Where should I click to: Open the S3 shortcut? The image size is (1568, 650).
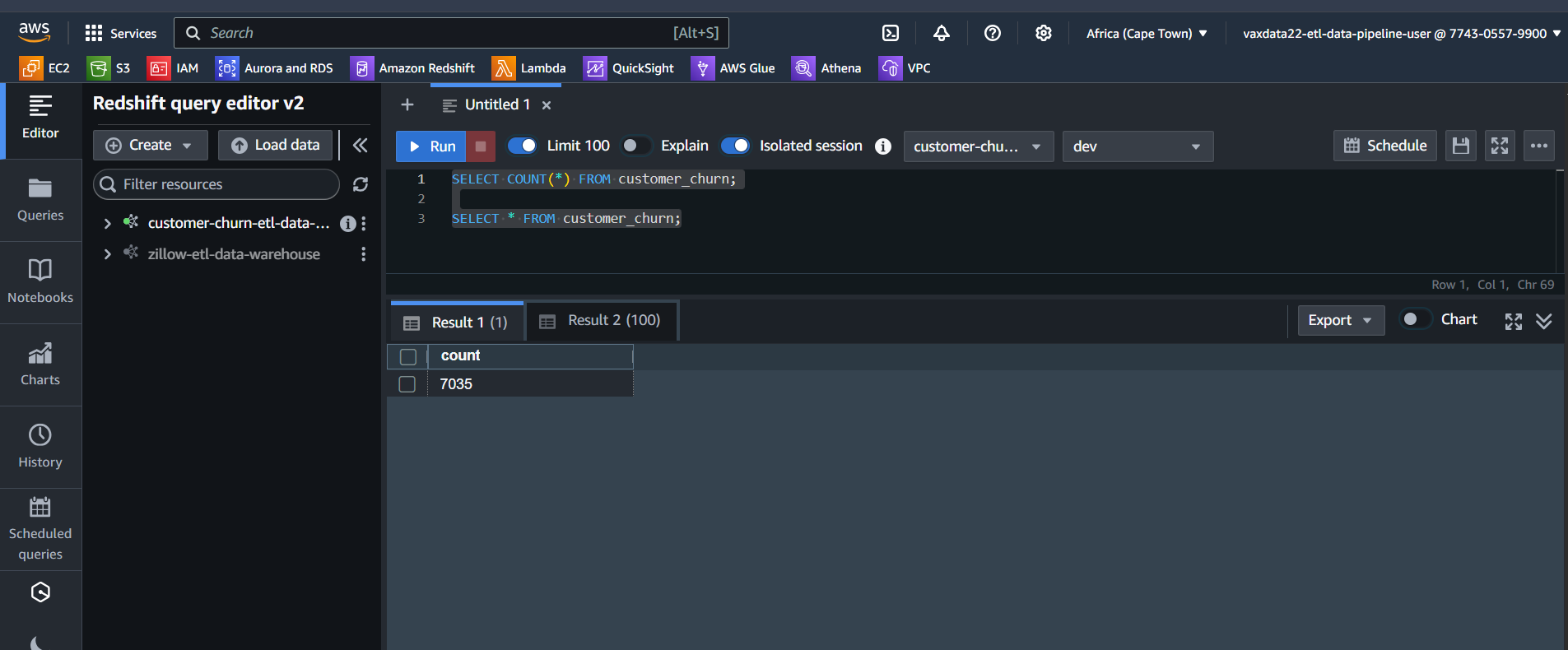[109, 67]
